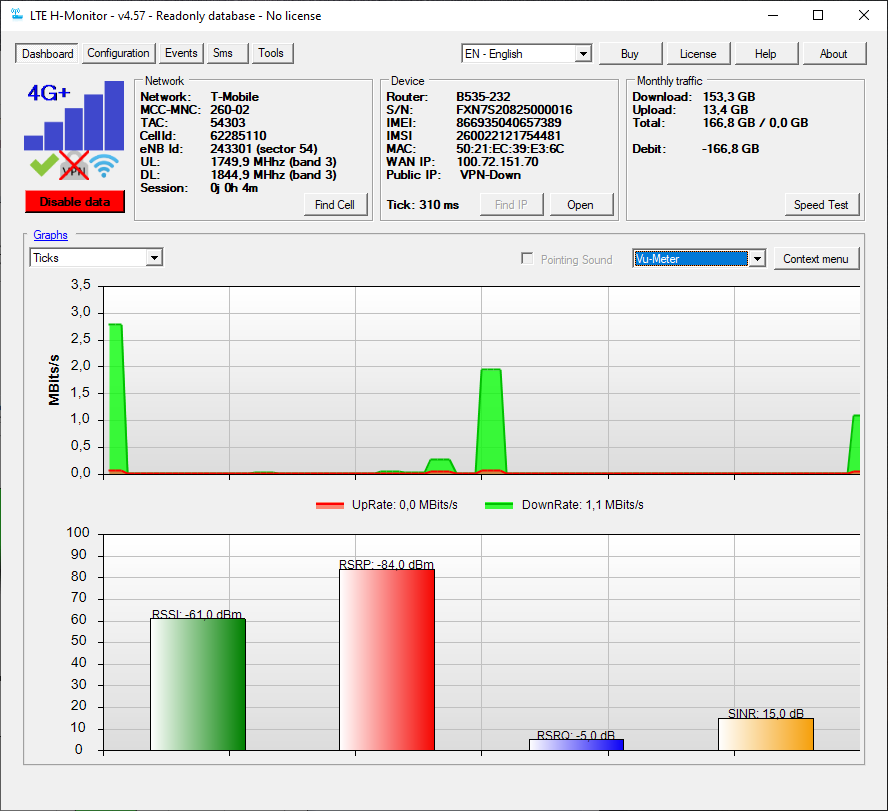Click the About button
The image size is (888, 811).
click(x=834, y=54)
